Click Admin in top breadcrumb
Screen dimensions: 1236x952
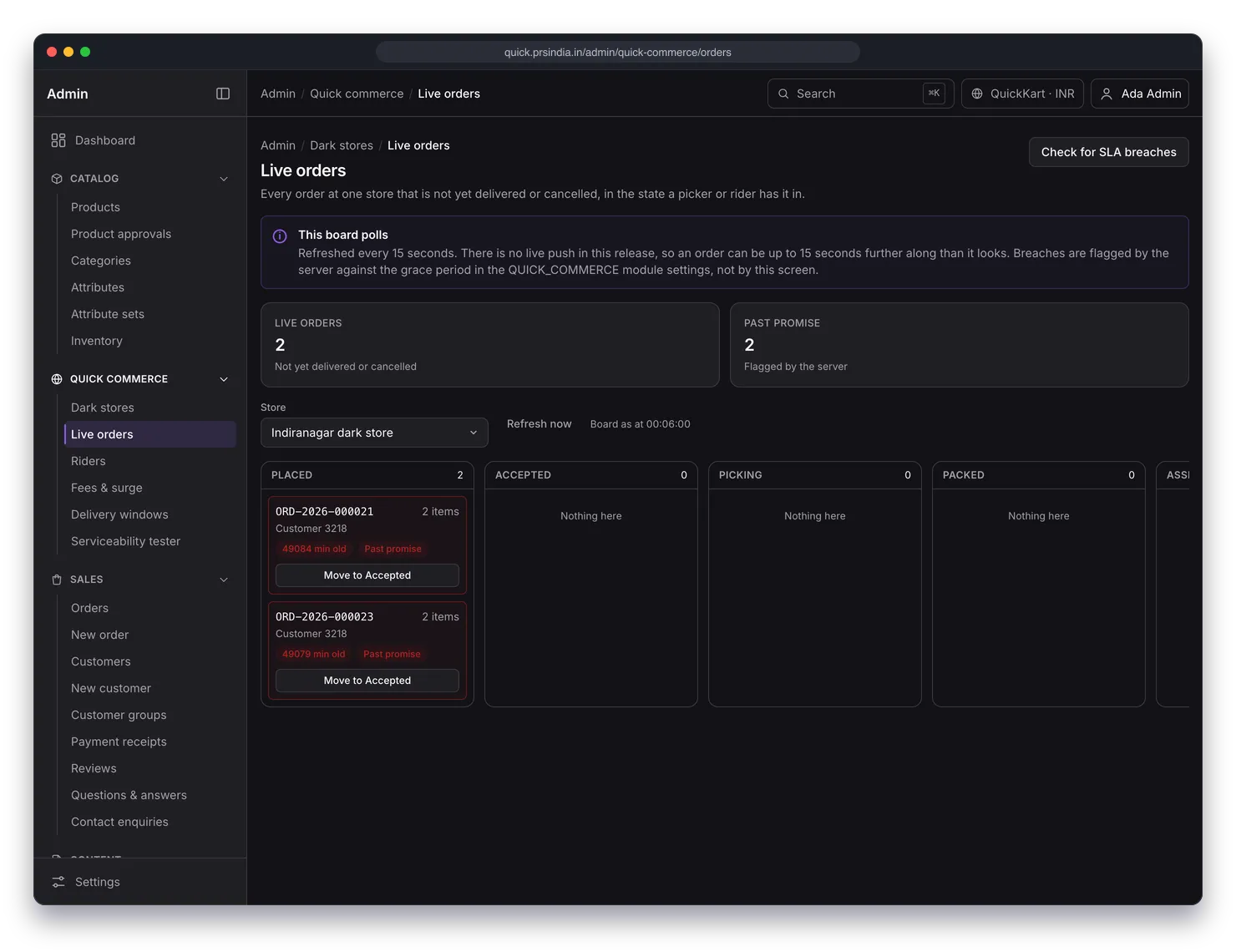pyautogui.click(x=278, y=94)
